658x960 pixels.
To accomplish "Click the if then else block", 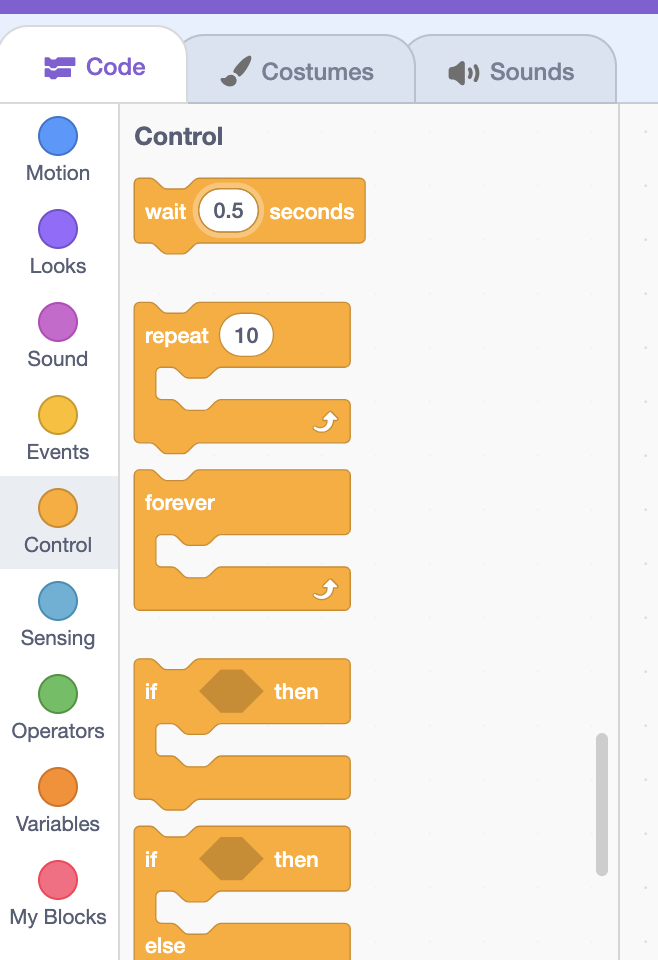I will (242, 893).
